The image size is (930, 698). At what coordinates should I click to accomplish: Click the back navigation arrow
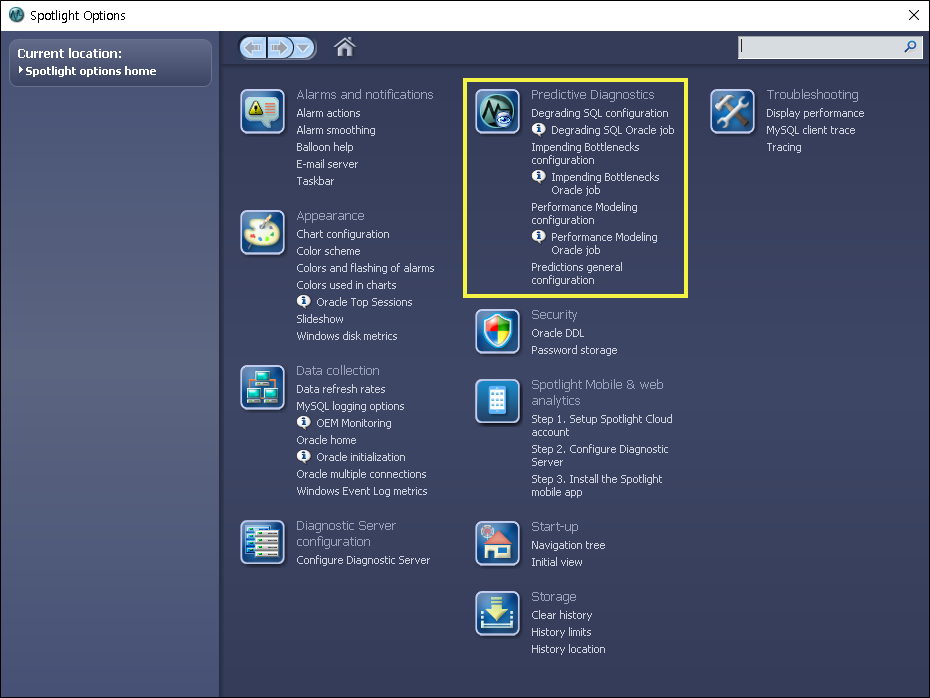coord(254,47)
